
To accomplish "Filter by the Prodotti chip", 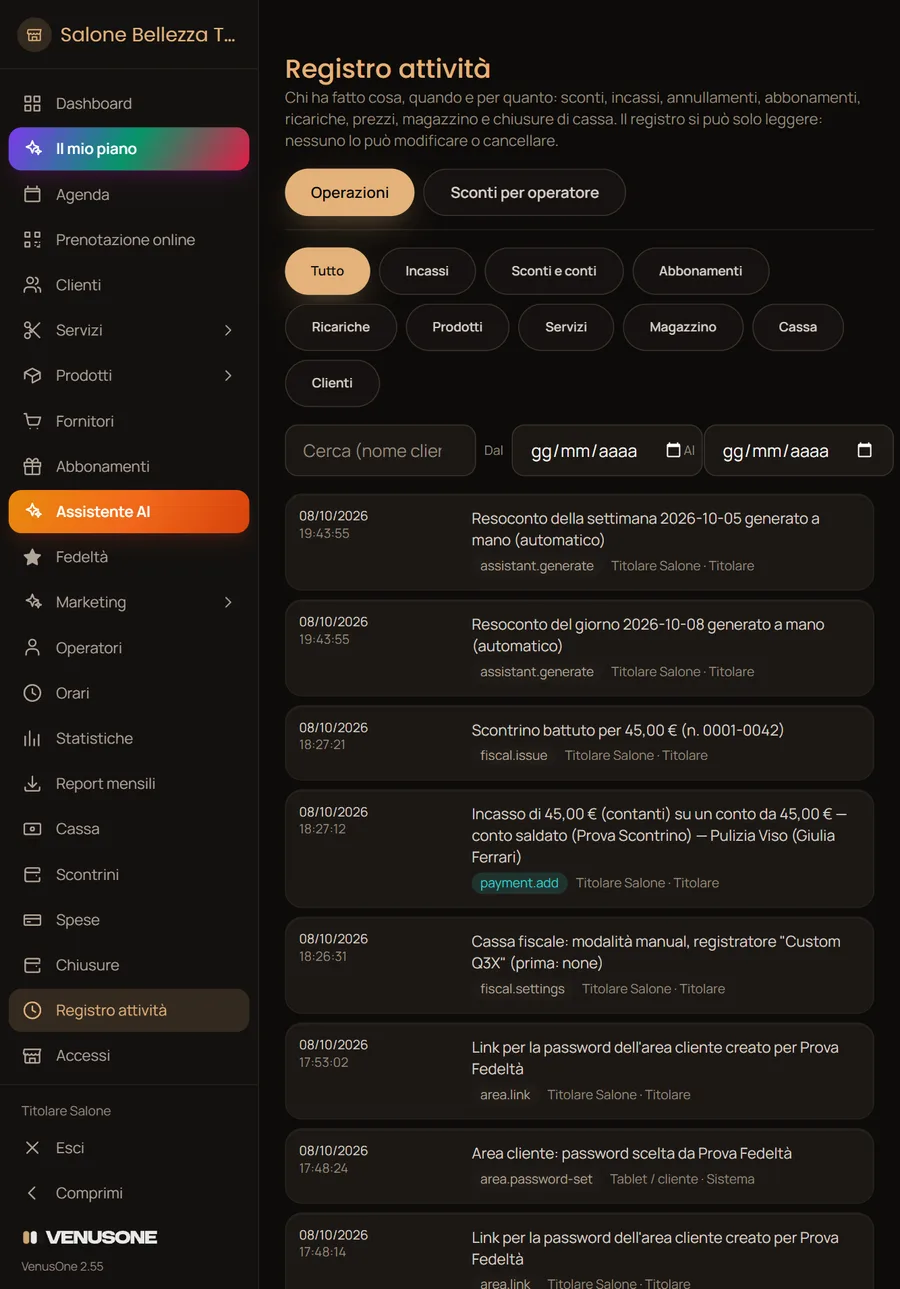I will point(458,327).
